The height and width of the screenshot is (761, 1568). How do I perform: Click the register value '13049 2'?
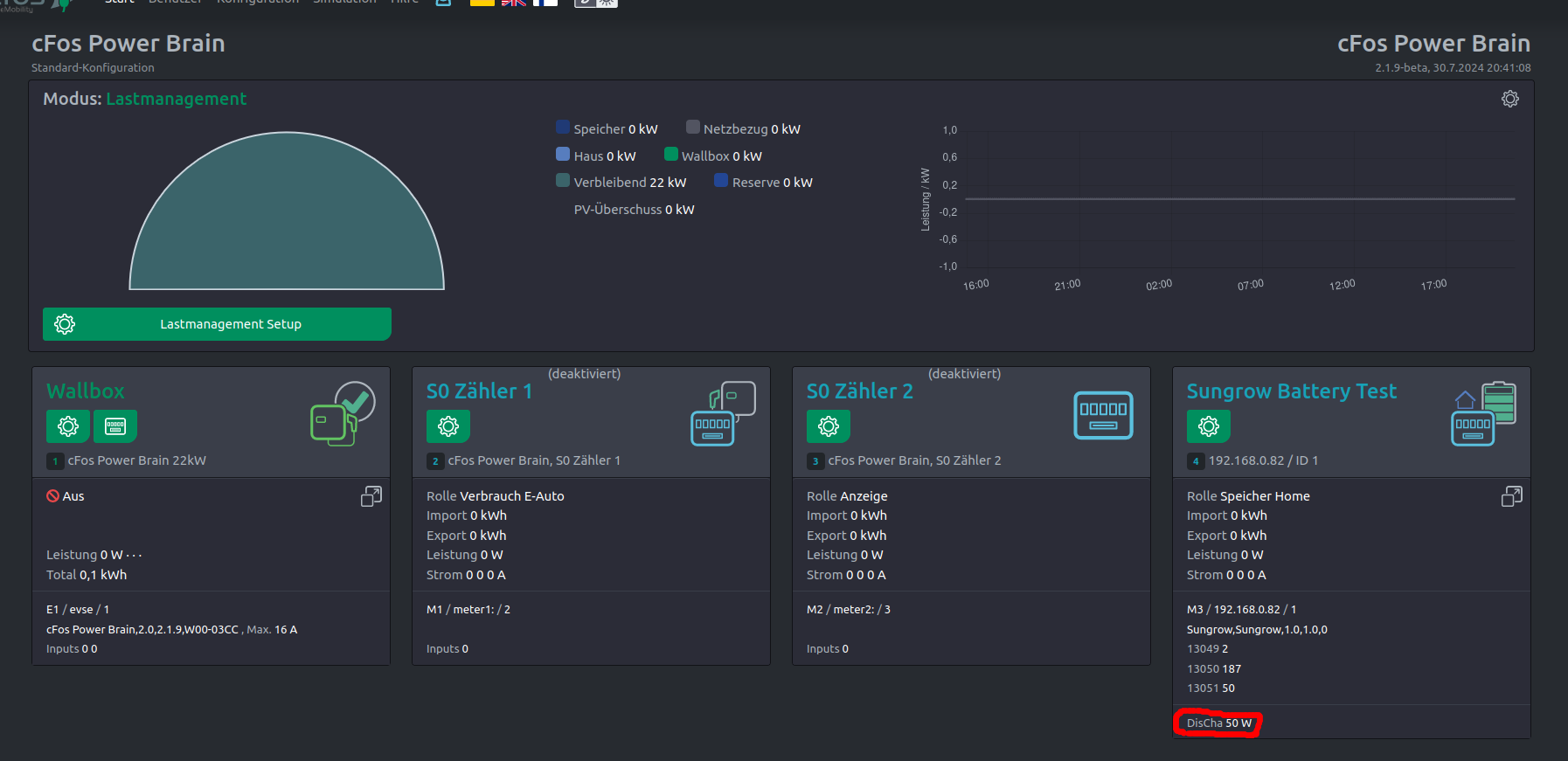click(1208, 649)
